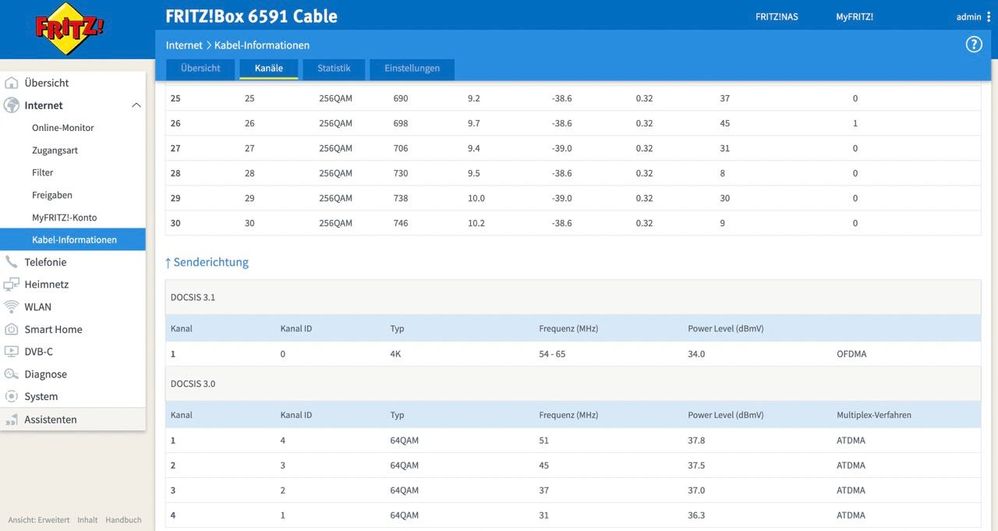Click the OFDMA cell
Screen dimensions: 998x531
coord(852,354)
